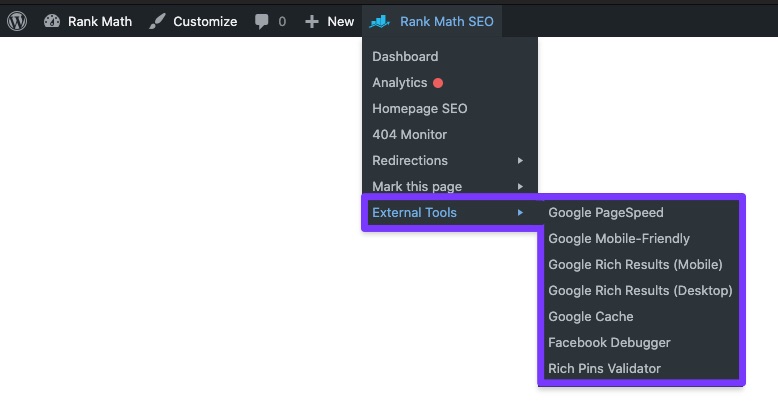
Task: Expand the Redirections submenu arrow
Action: pos(520,161)
